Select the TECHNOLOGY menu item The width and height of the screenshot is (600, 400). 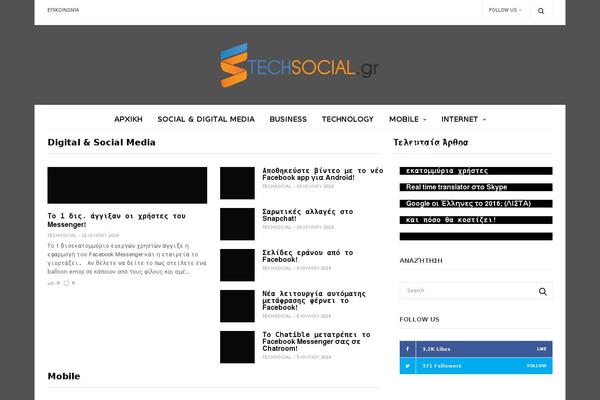pos(347,119)
